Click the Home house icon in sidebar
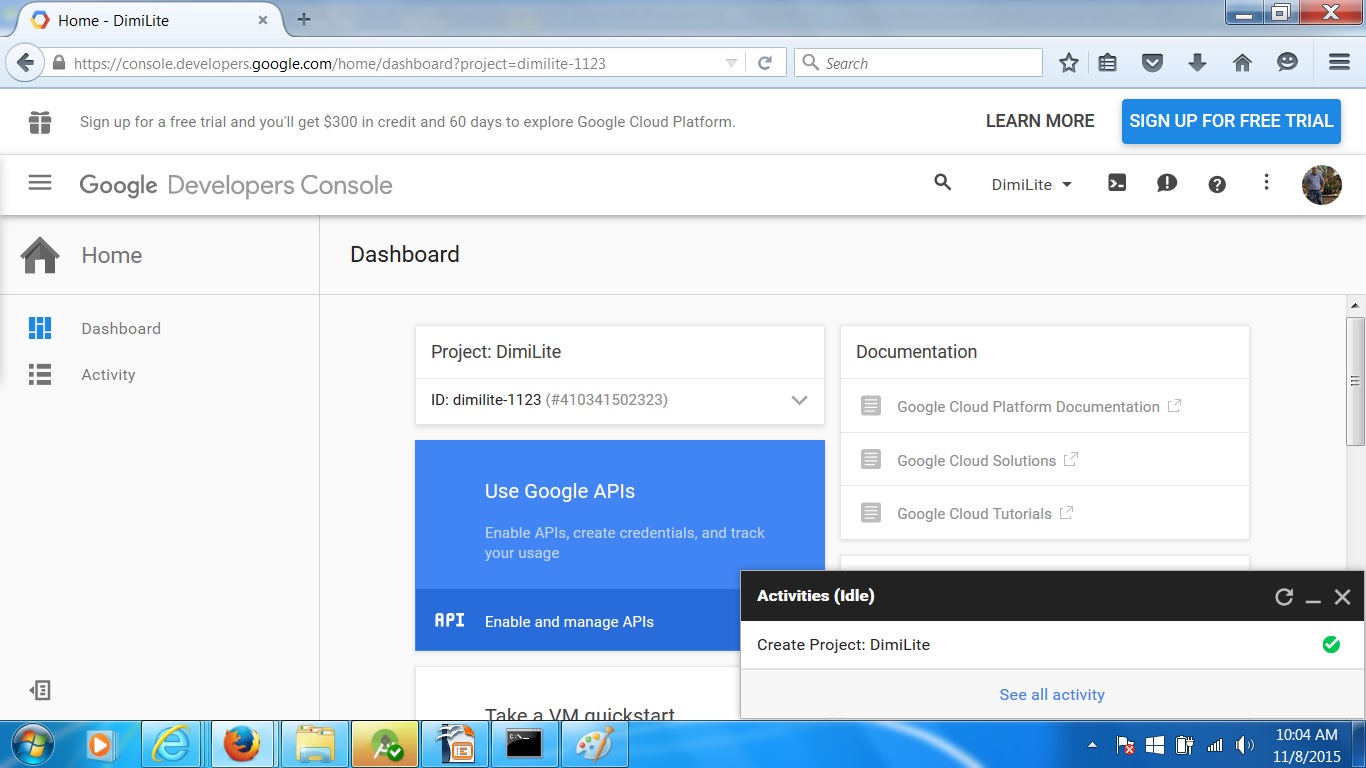Image resolution: width=1366 pixels, height=768 pixels. [40, 255]
